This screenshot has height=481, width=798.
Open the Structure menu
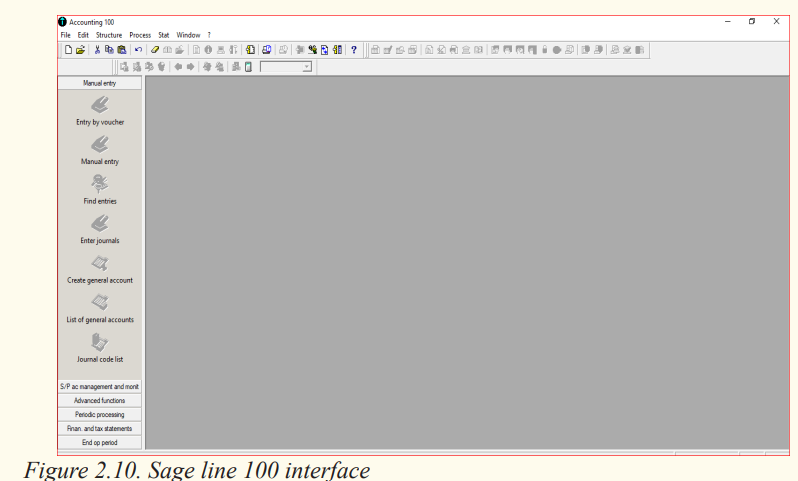(109, 35)
